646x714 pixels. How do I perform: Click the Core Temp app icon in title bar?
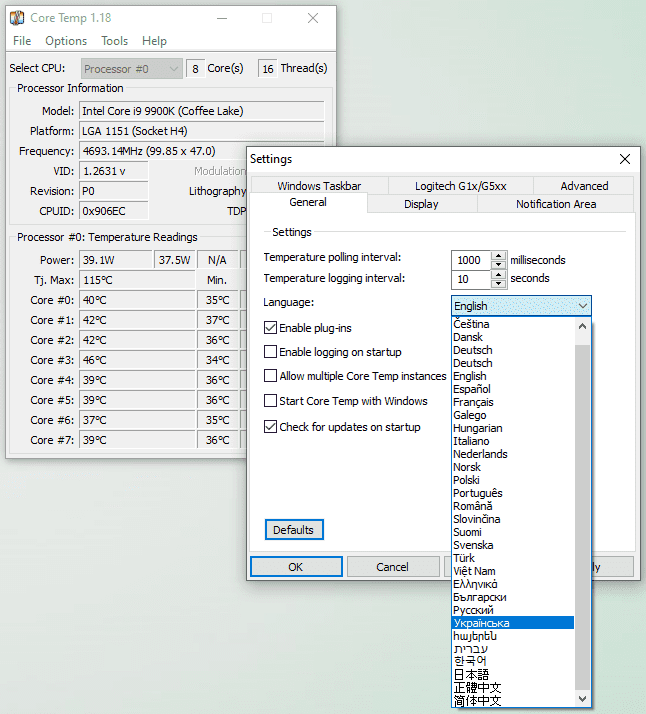17,18
